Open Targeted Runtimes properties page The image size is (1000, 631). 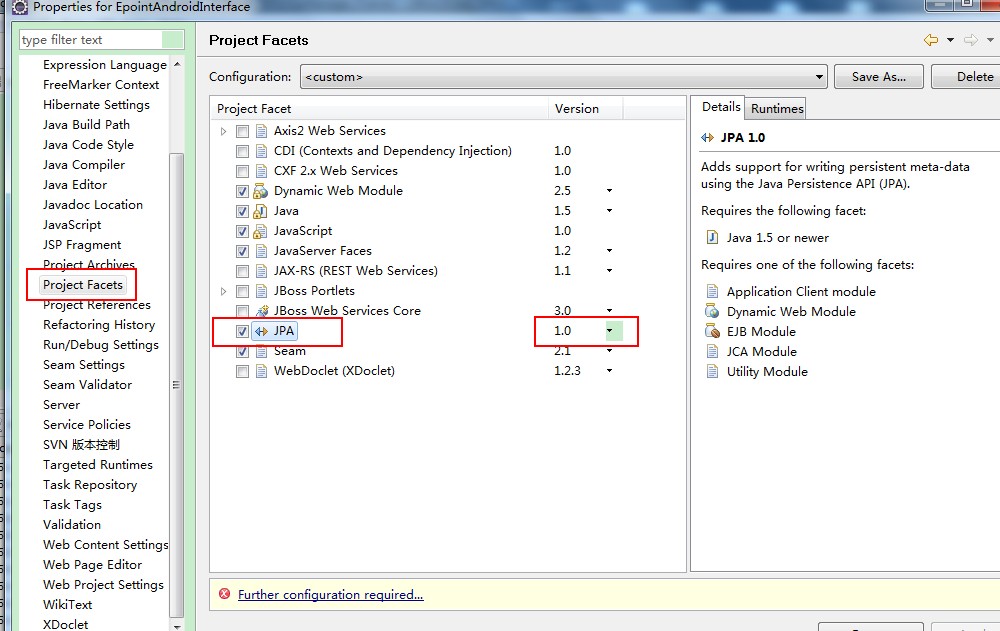pos(98,464)
